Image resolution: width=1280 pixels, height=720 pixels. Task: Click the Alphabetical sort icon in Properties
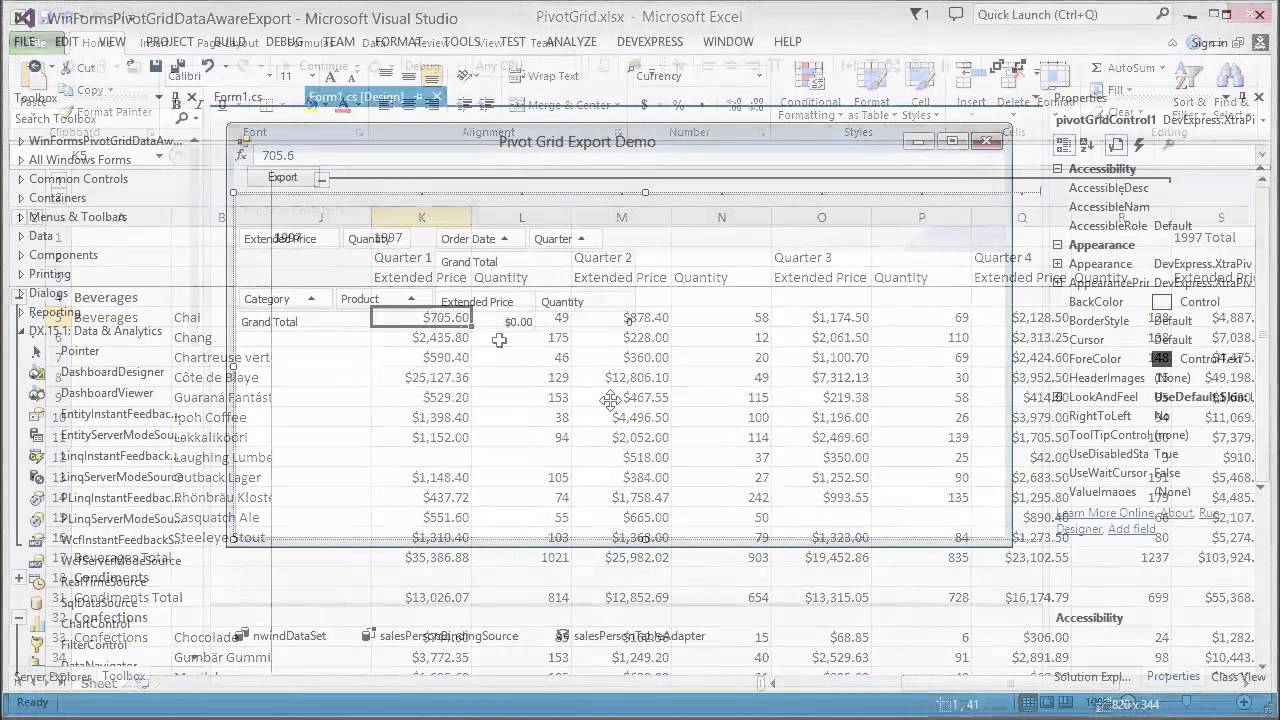(1086, 145)
